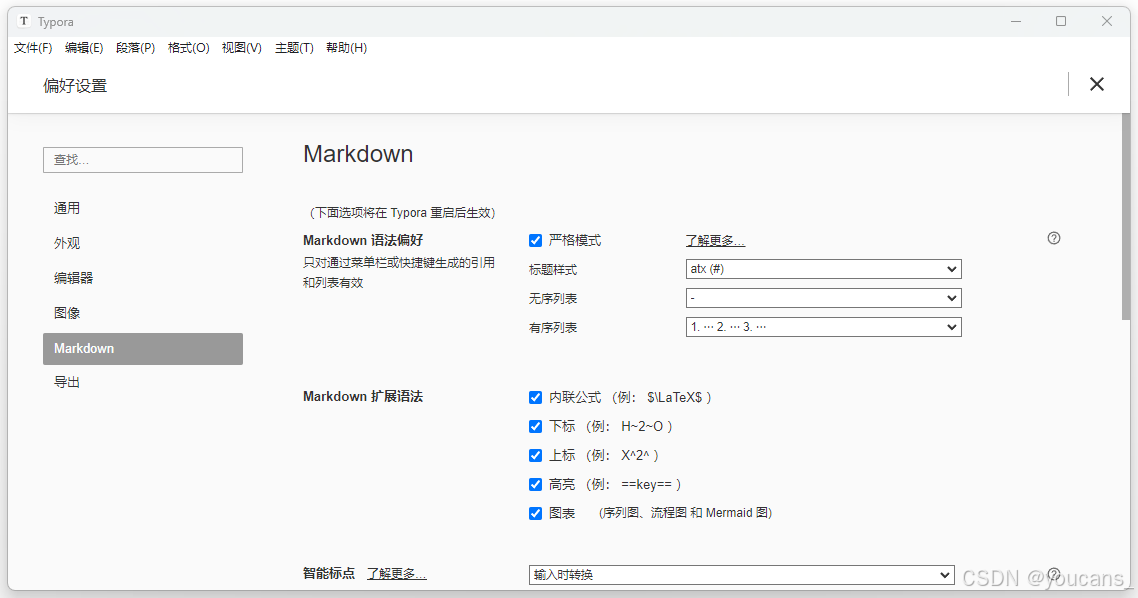Maximize the Typora window
This screenshot has width=1138, height=598.
(1061, 21)
